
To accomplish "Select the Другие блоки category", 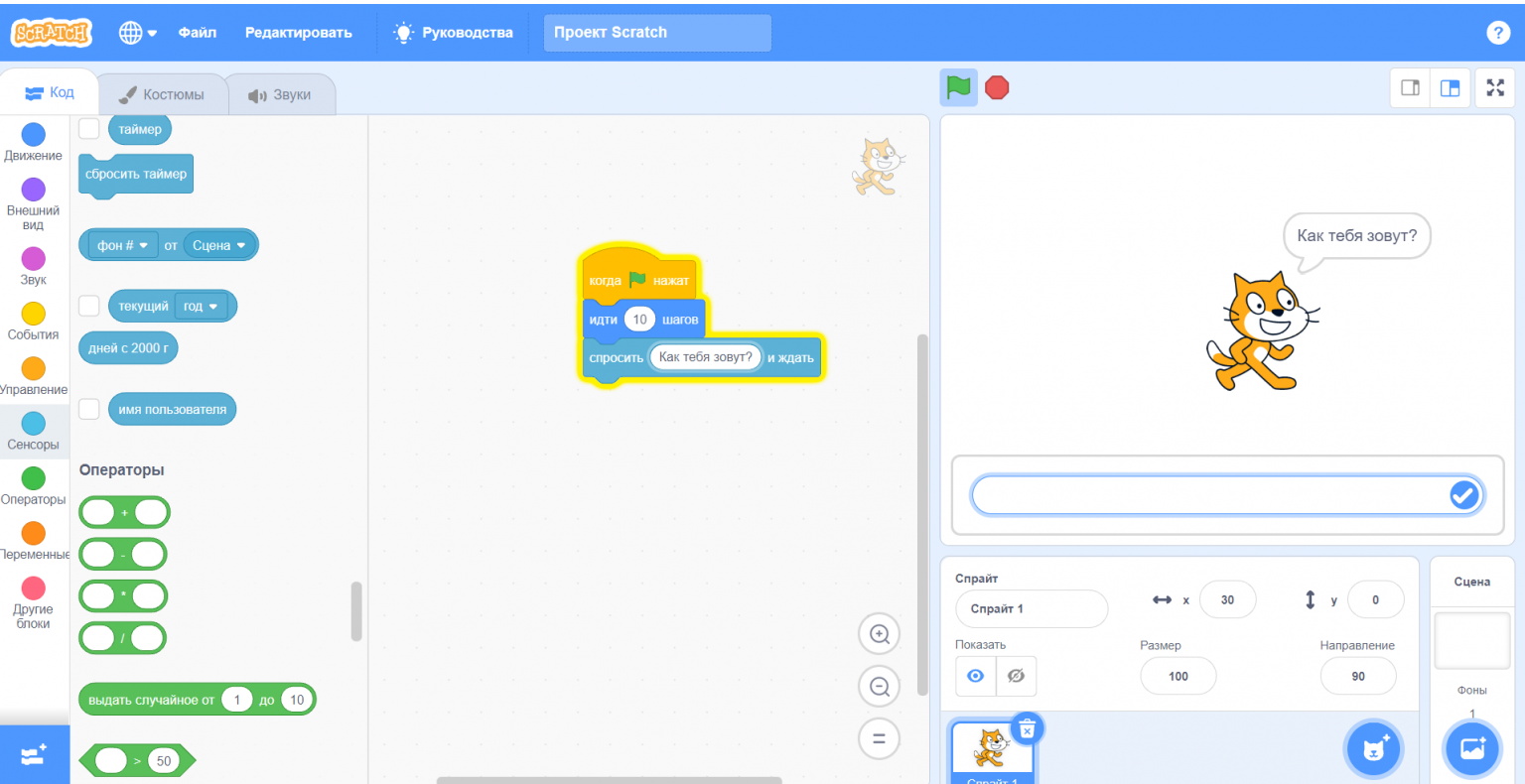I will click(x=34, y=602).
